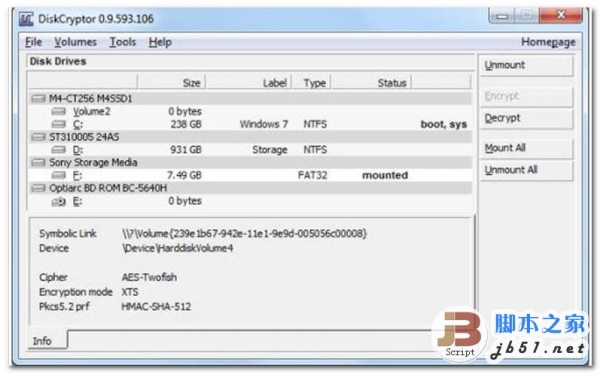Click the DiskCryptor app icon in title bar
Image resolution: width=600 pixels, height=374 pixels.
pyautogui.click(x=26, y=19)
